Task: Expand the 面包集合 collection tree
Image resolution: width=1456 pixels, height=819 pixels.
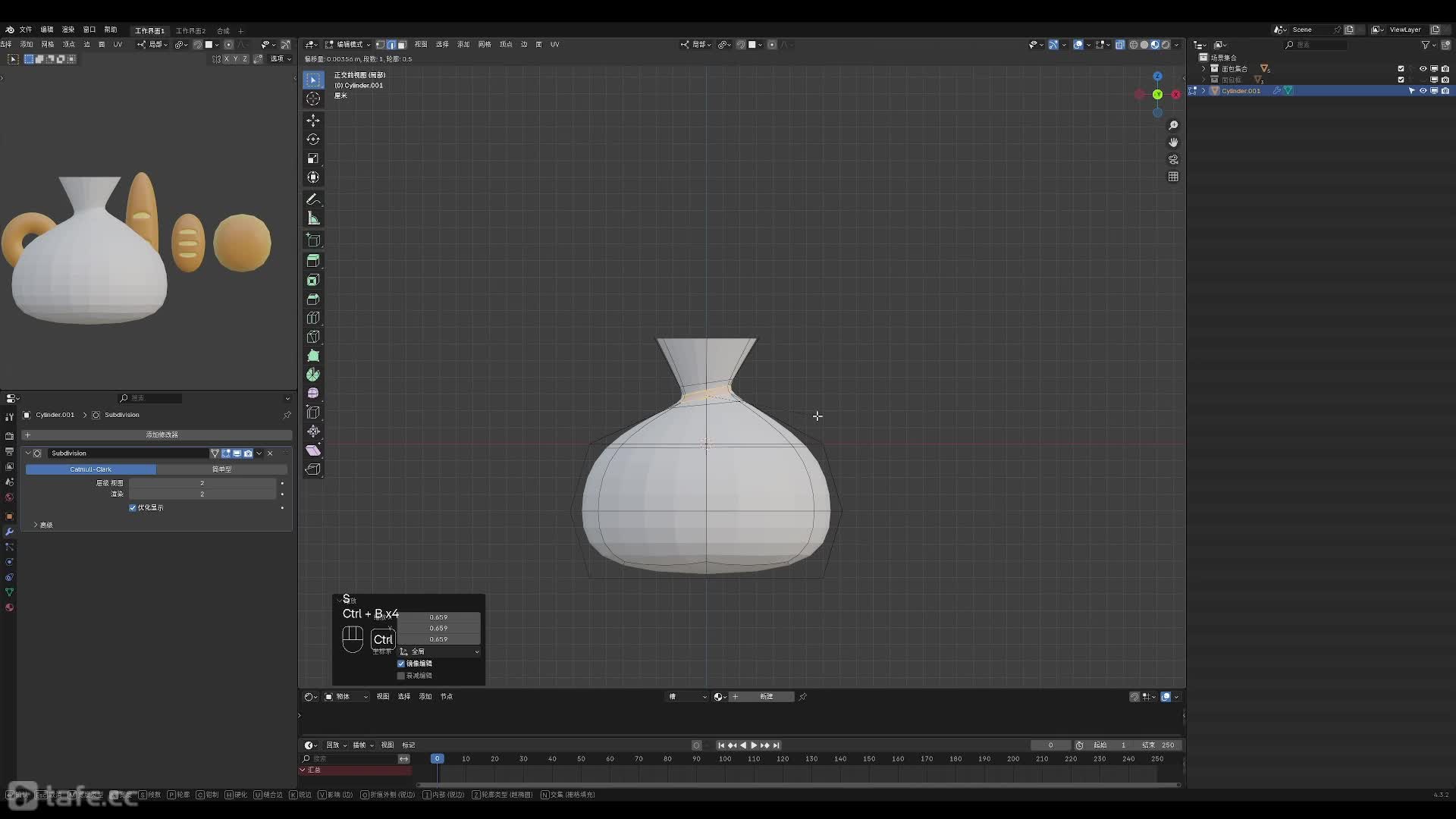Action: pyautogui.click(x=1203, y=69)
